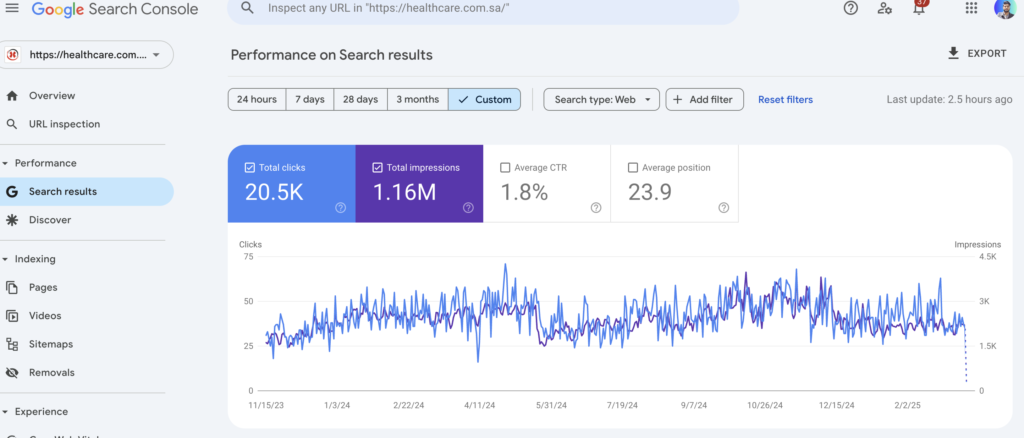The width and height of the screenshot is (1024, 438).
Task: Click the Discover asterisk icon
Action: (11, 220)
